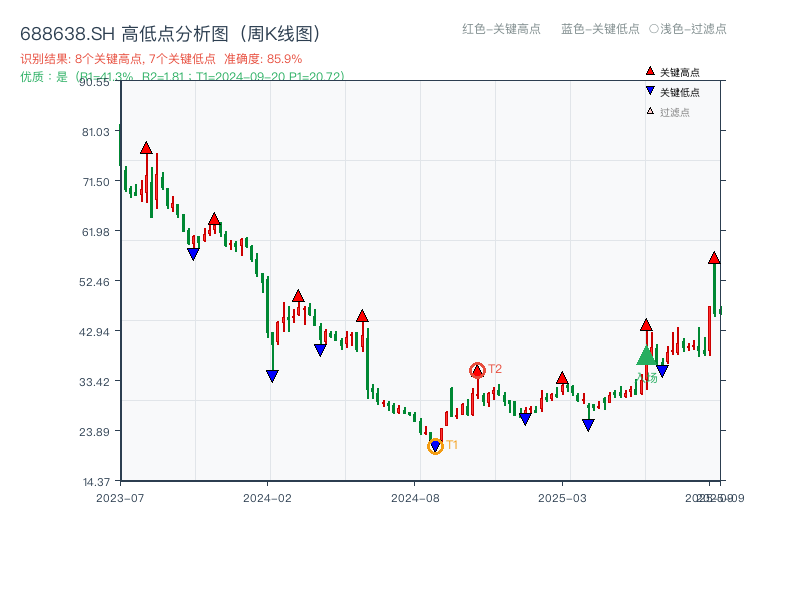The height and width of the screenshot is (600, 800).
Task: Click the red-circled T2 high point marker
Action: [x=476, y=368]
